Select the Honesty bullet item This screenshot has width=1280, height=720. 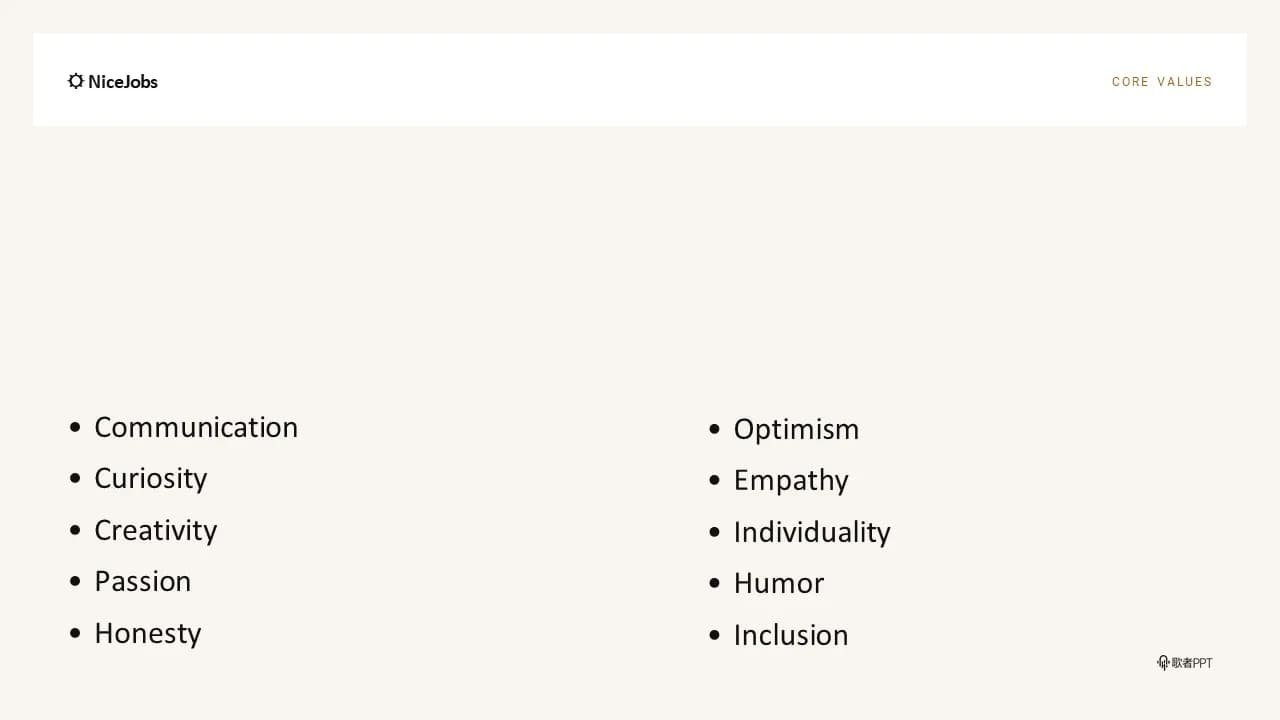(x=148, y=634)
